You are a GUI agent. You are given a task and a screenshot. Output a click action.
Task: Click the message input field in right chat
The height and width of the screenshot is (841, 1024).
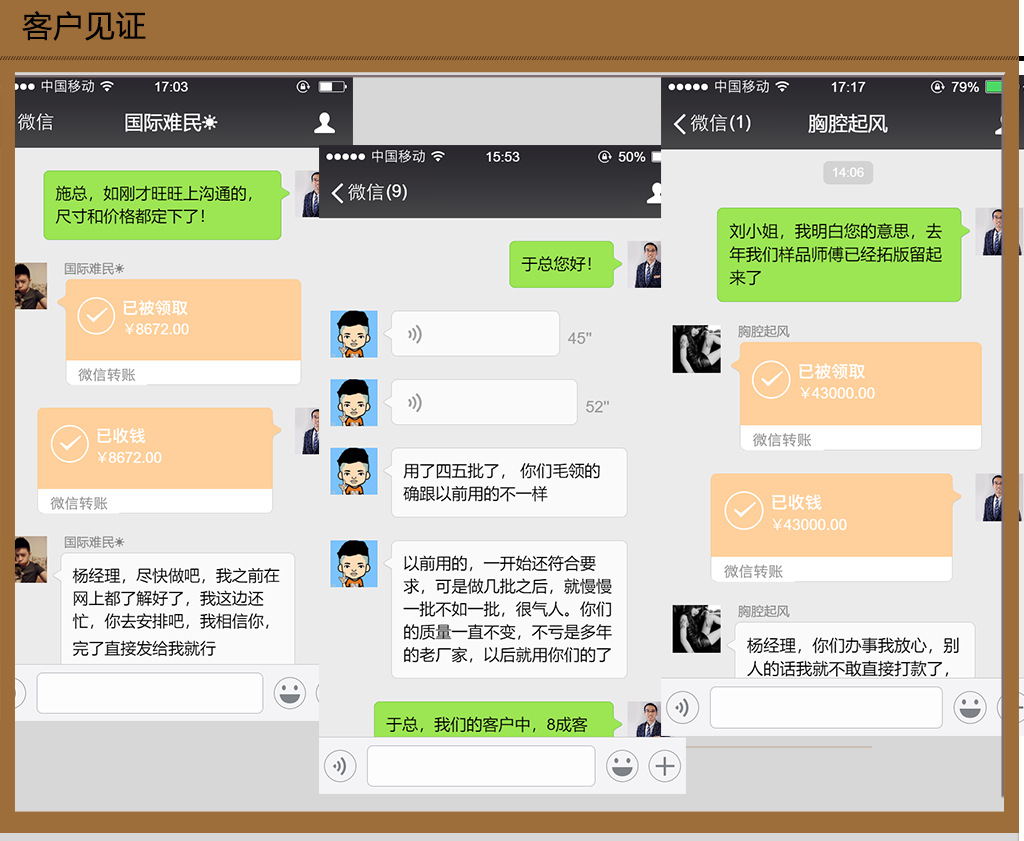826,707
